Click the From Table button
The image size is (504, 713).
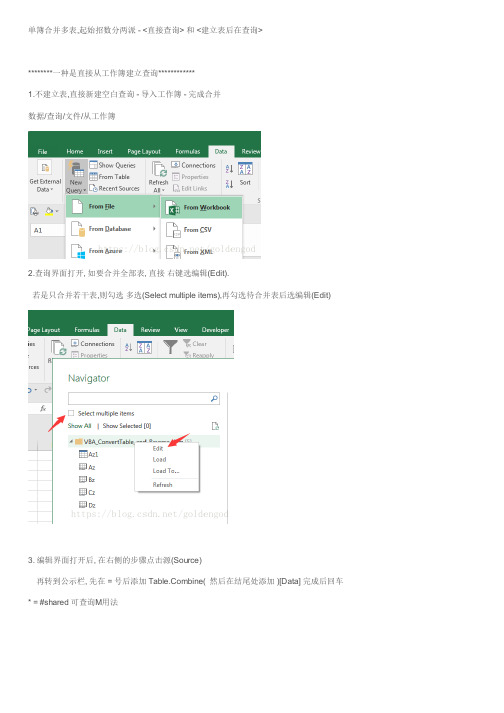coord(110,176)
